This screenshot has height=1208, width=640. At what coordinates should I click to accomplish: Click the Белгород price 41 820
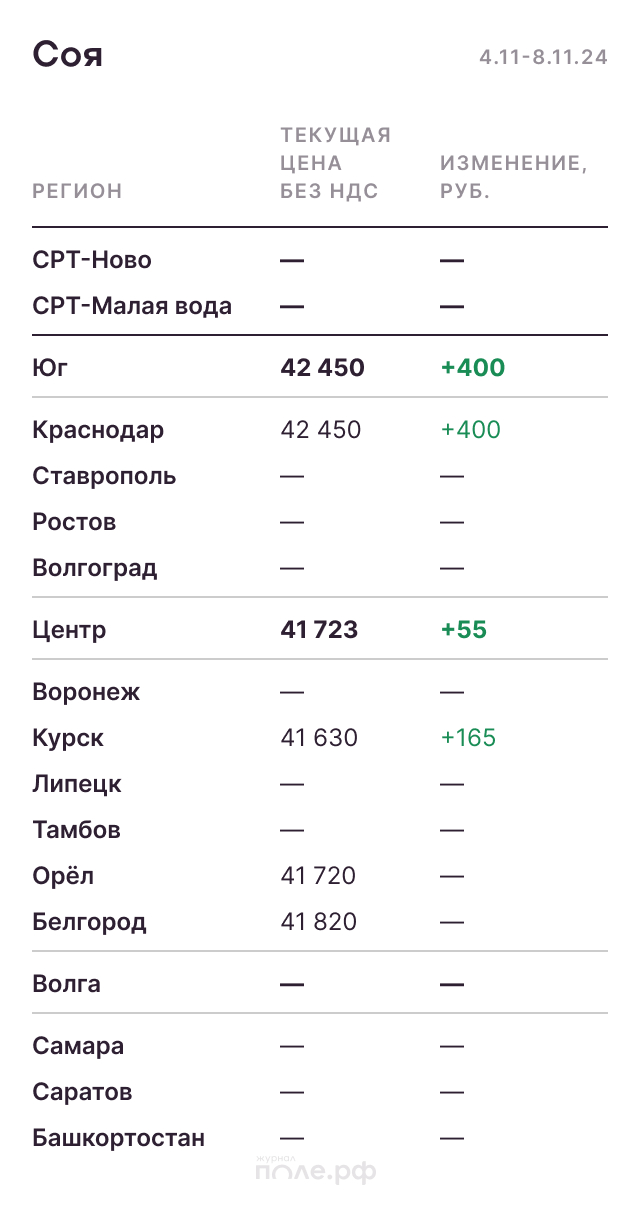tap(318, 922)
